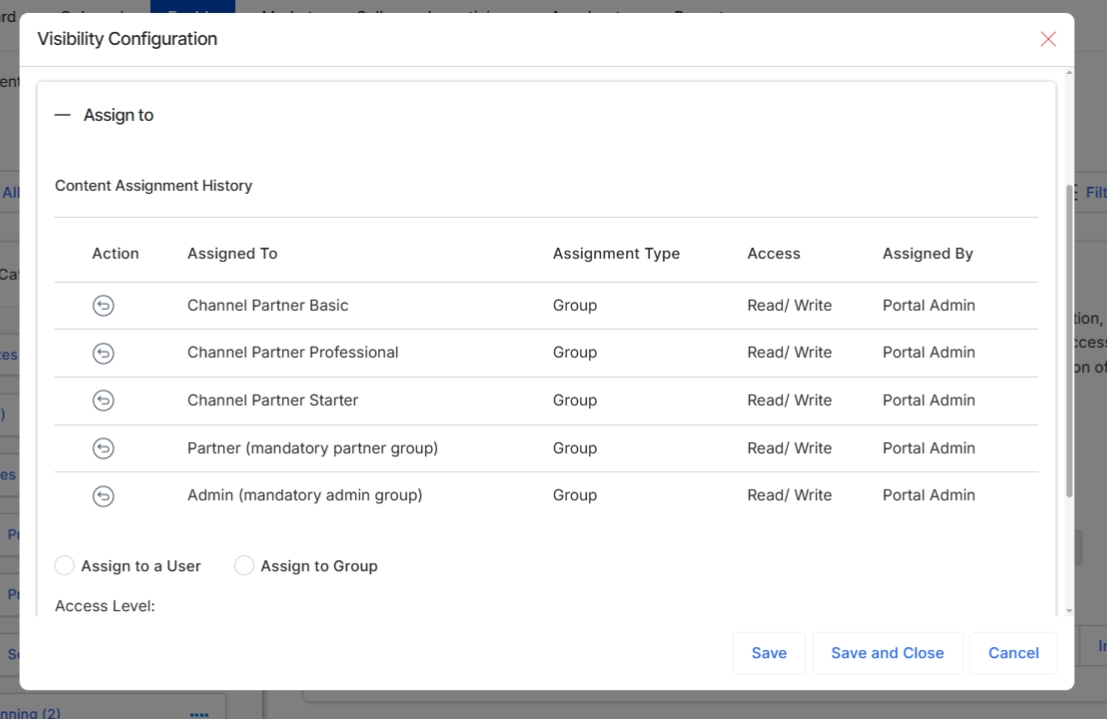Collapse the Assign to section

pyautogui.click(x=63, y=115)
